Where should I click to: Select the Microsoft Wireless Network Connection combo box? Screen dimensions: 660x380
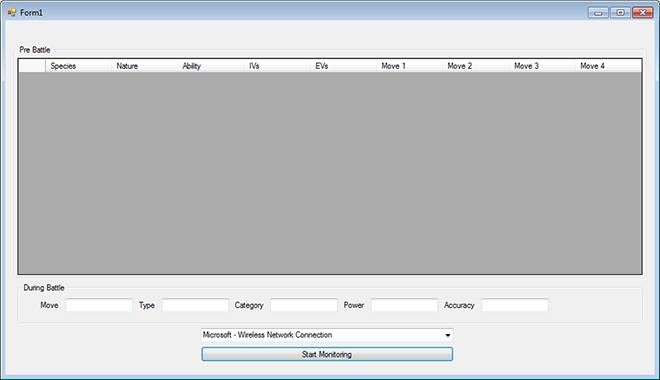click(x=327, y=335)
